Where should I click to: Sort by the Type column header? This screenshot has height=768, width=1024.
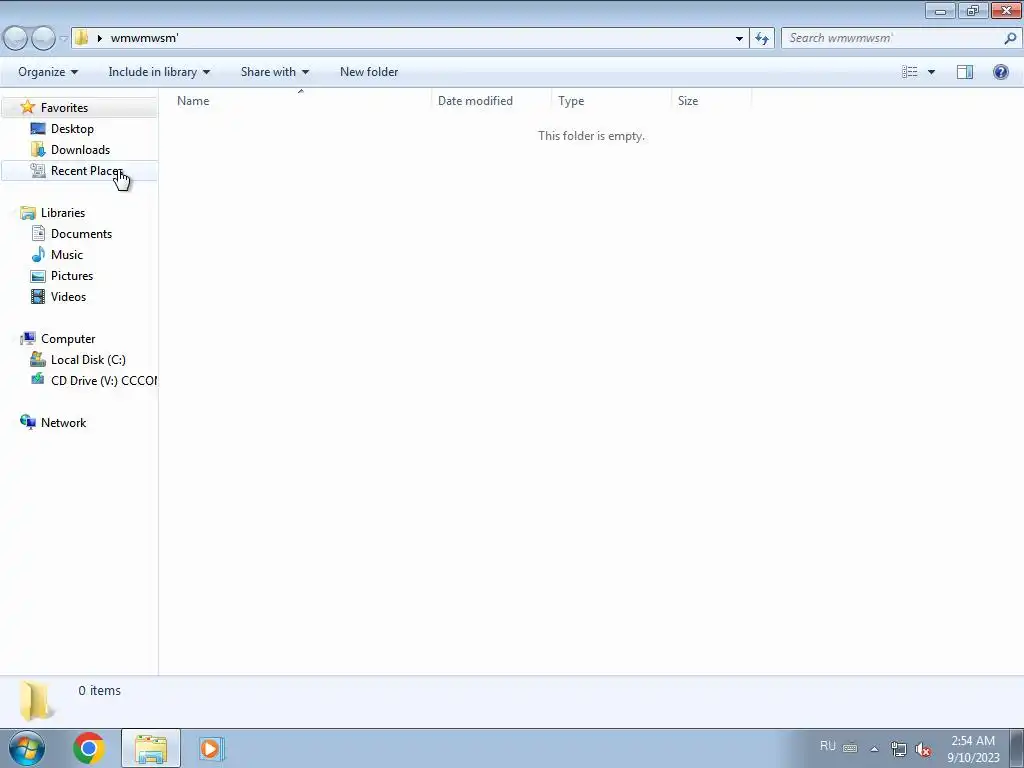pyautogui.click(x=612, y=101)
